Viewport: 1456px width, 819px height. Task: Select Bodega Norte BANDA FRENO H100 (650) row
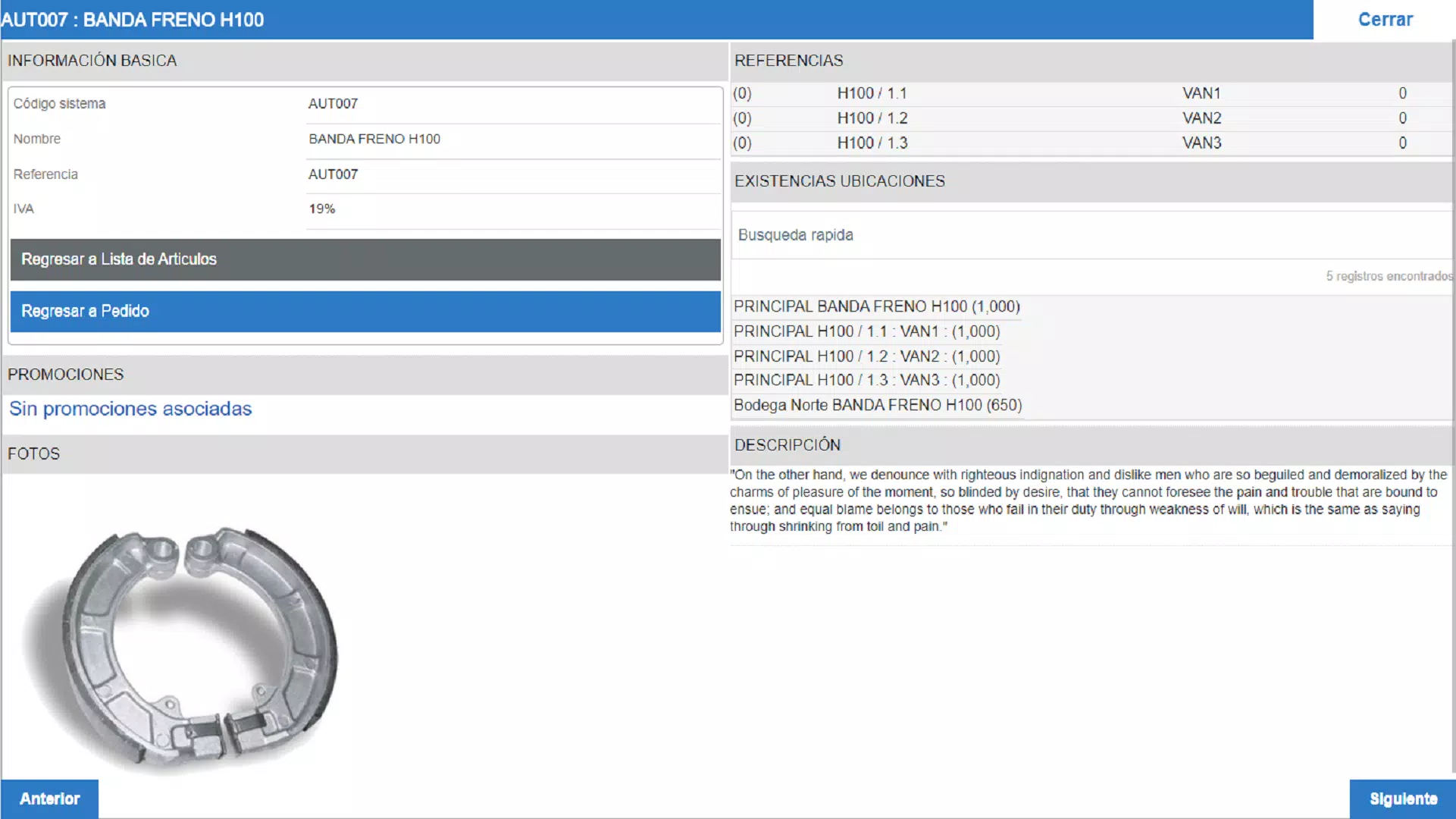coord(878,405)
